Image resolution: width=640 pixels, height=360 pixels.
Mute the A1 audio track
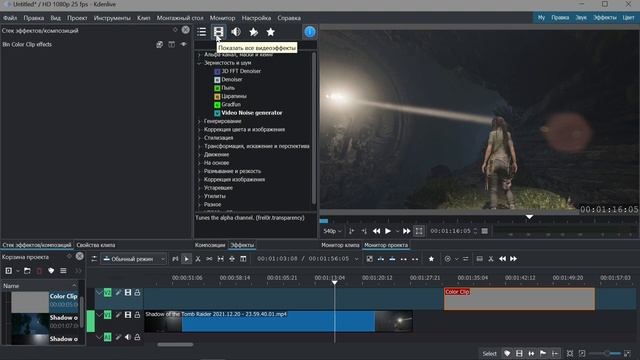[128, 337]
